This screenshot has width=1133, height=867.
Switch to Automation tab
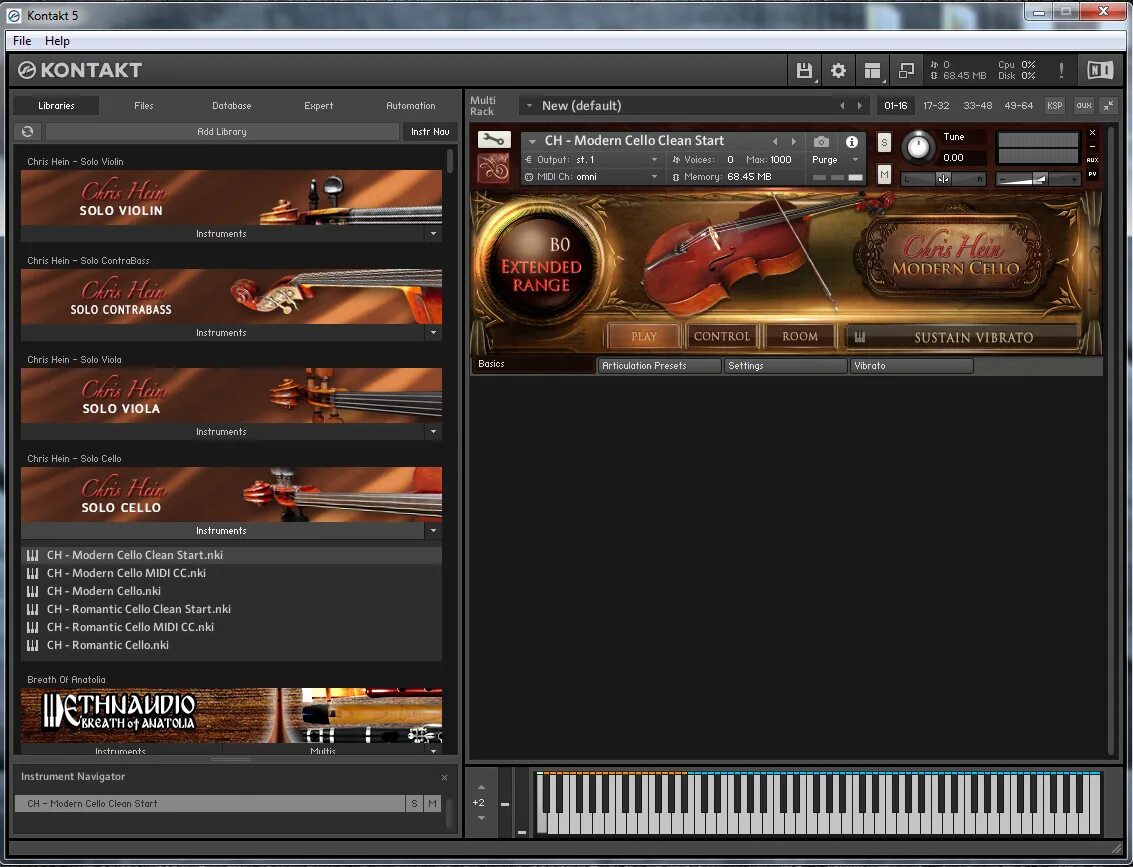(x=410, y=105)
